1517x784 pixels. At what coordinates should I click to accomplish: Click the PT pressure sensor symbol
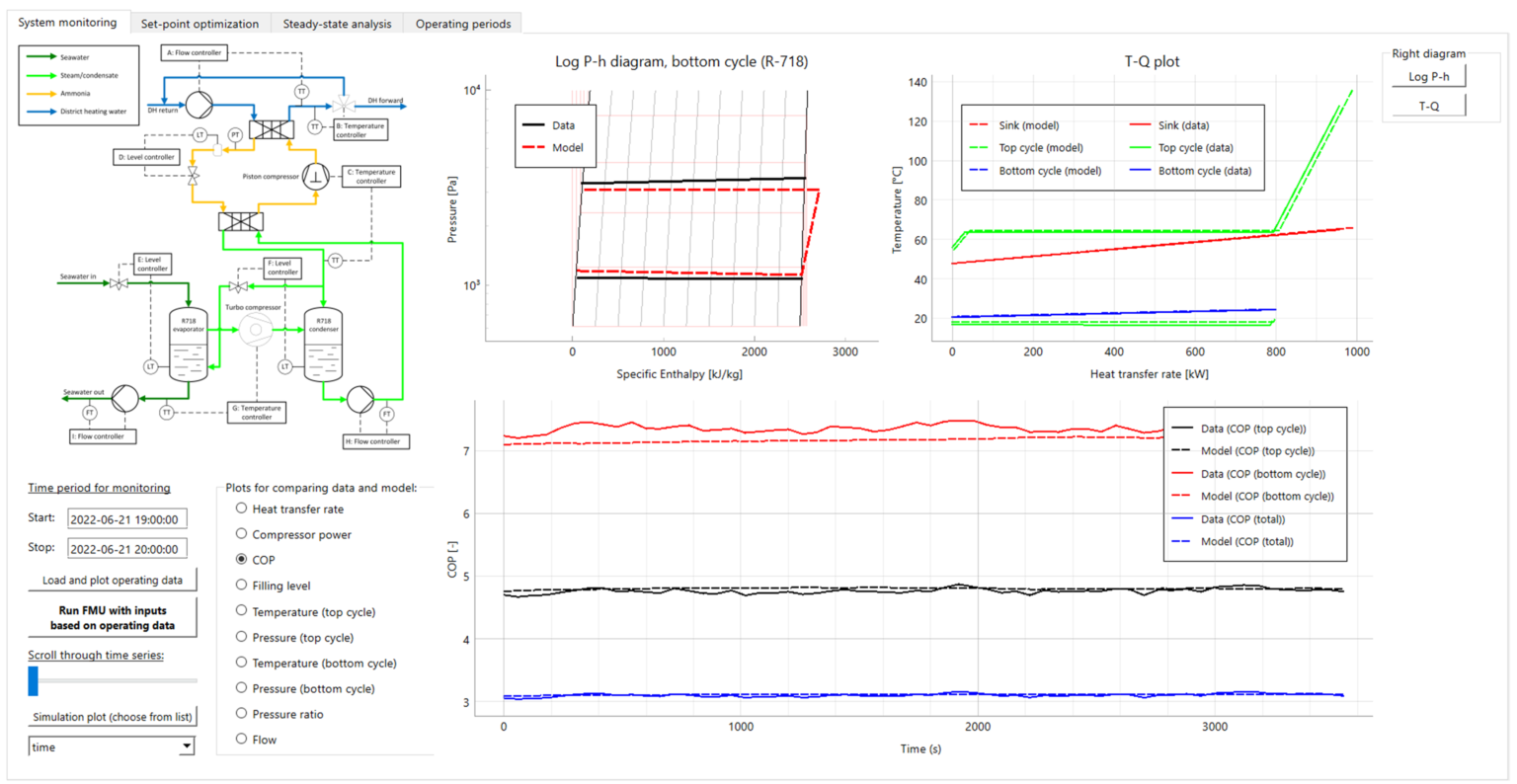235,134
